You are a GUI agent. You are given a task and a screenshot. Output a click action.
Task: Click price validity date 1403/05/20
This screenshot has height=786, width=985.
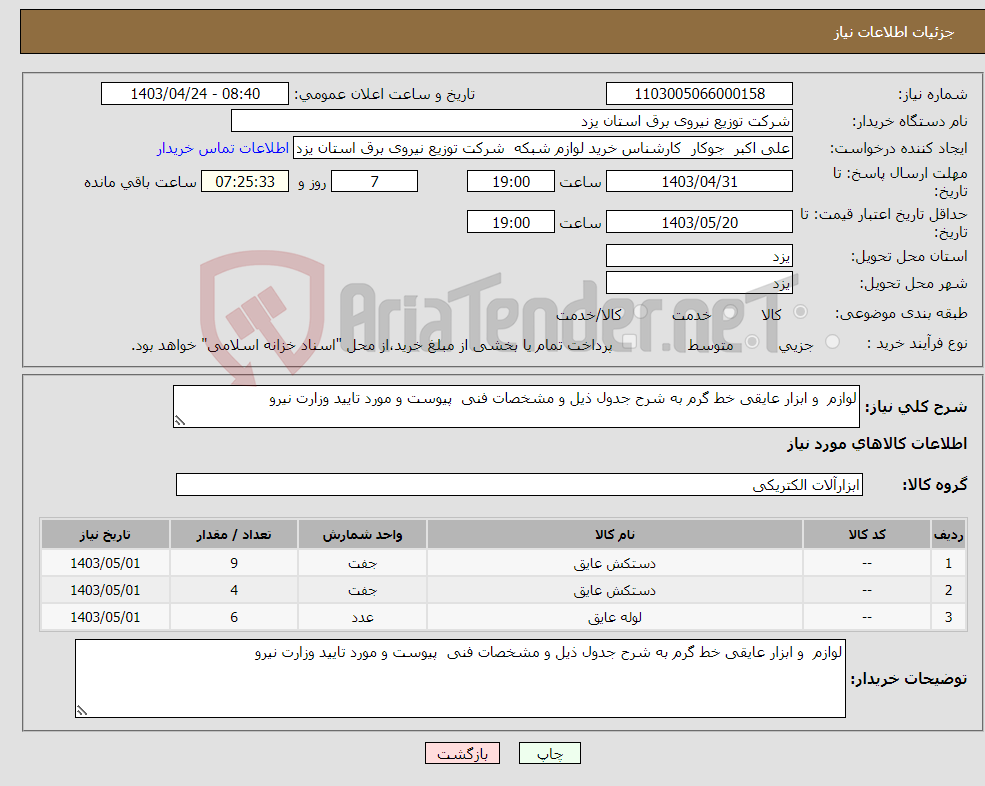(699, 222)
